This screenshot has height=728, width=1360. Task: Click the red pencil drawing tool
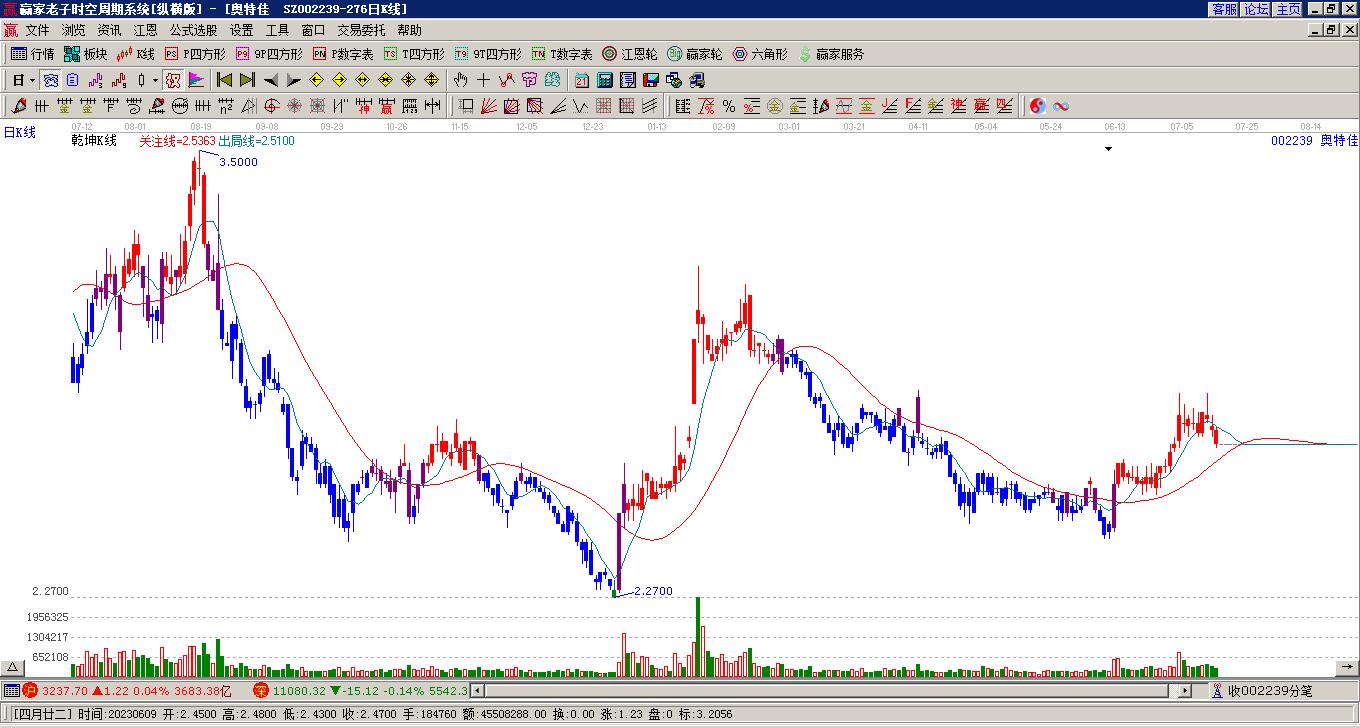click(x=19, y=106)
